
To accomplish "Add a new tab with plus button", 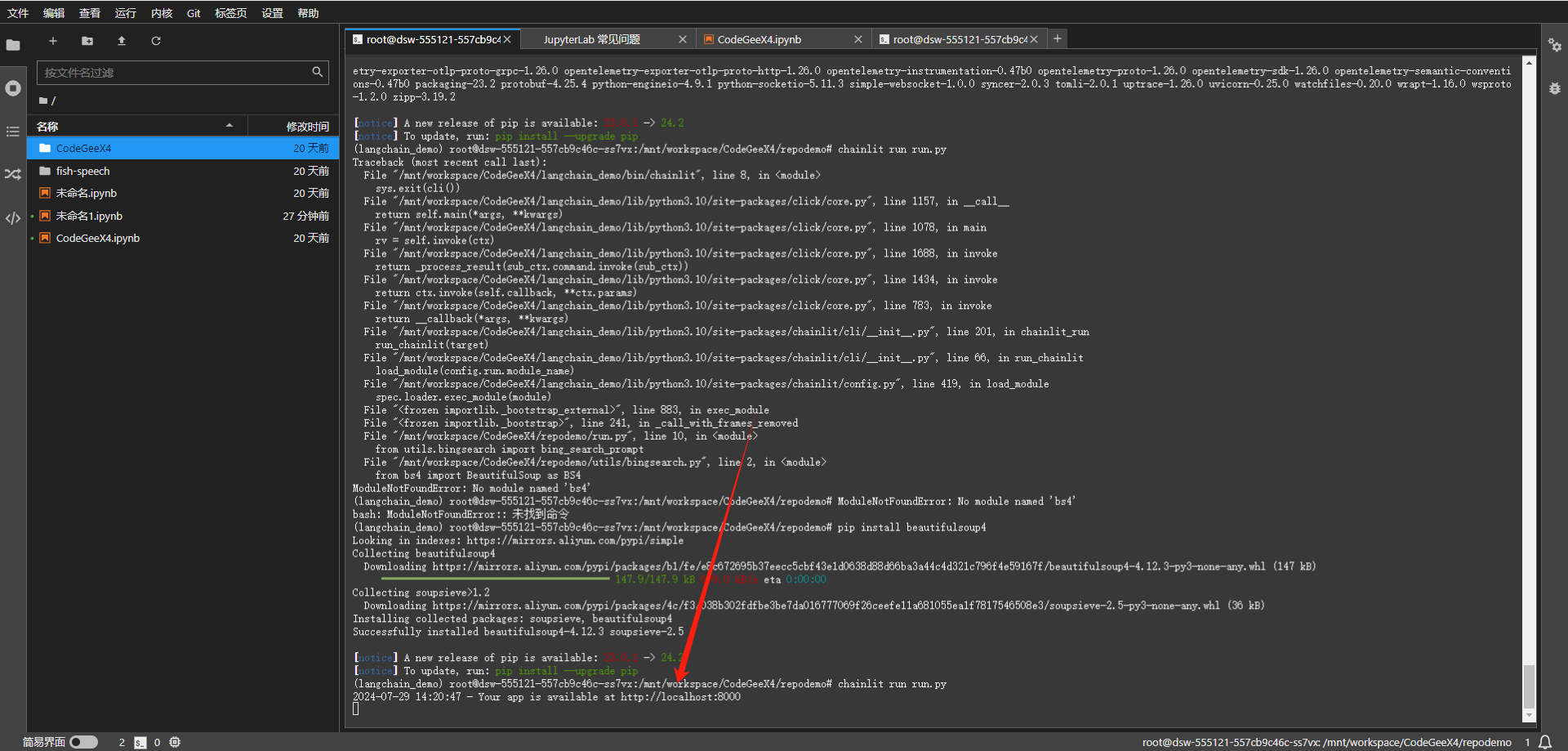I will click(x=1058, y=38).
